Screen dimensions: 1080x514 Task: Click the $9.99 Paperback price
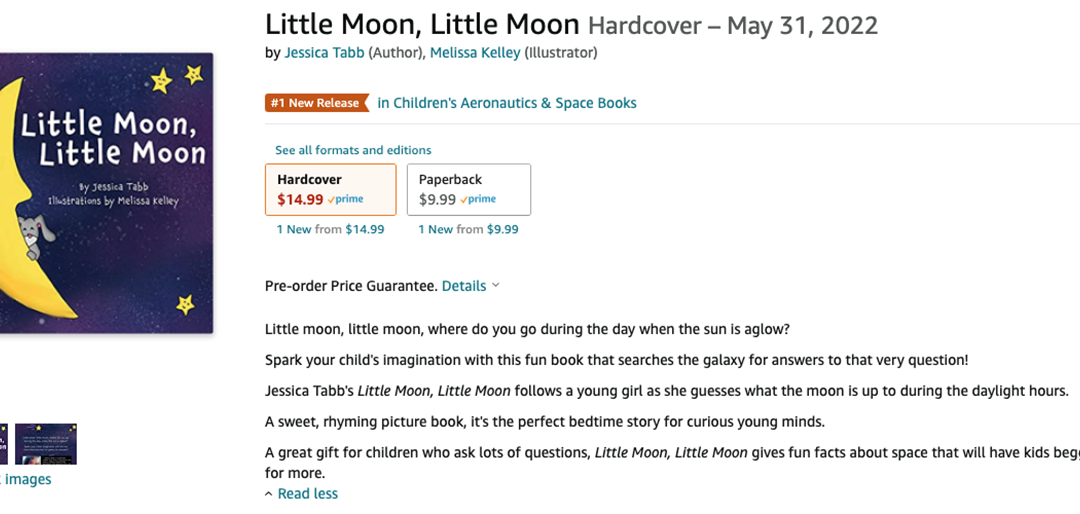click(x=437, y=200)
